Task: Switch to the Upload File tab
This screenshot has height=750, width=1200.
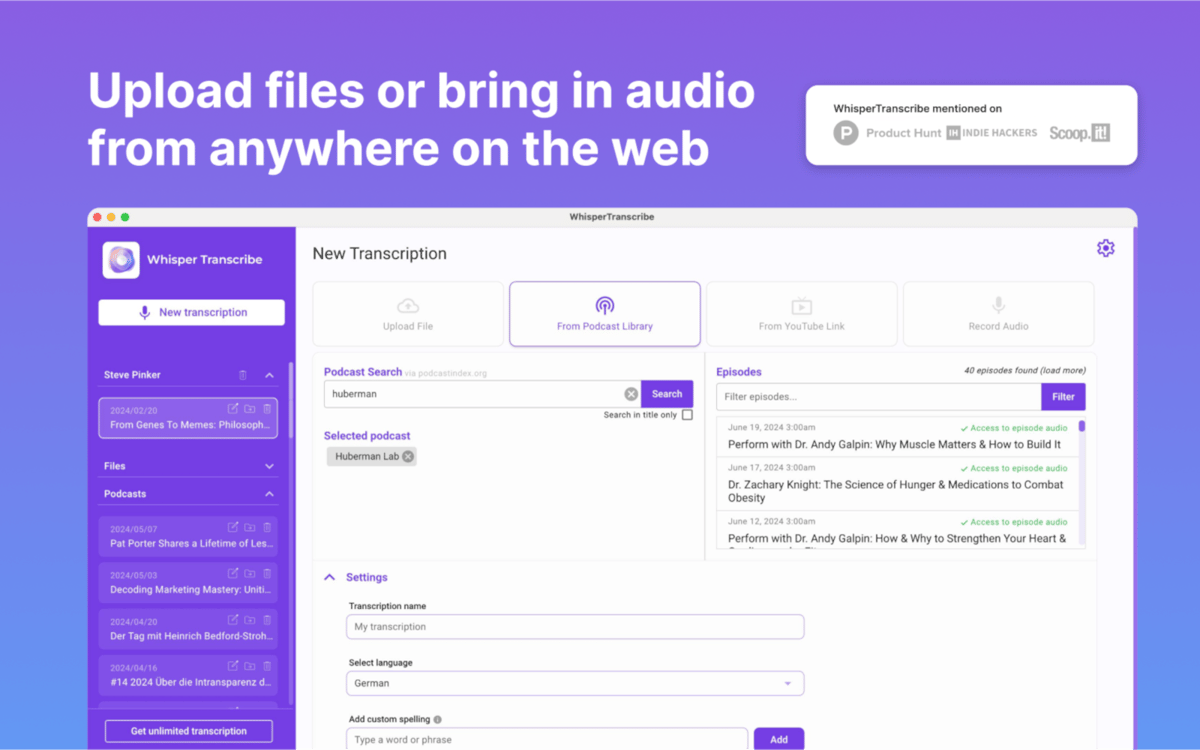Action: click(408, 314)
